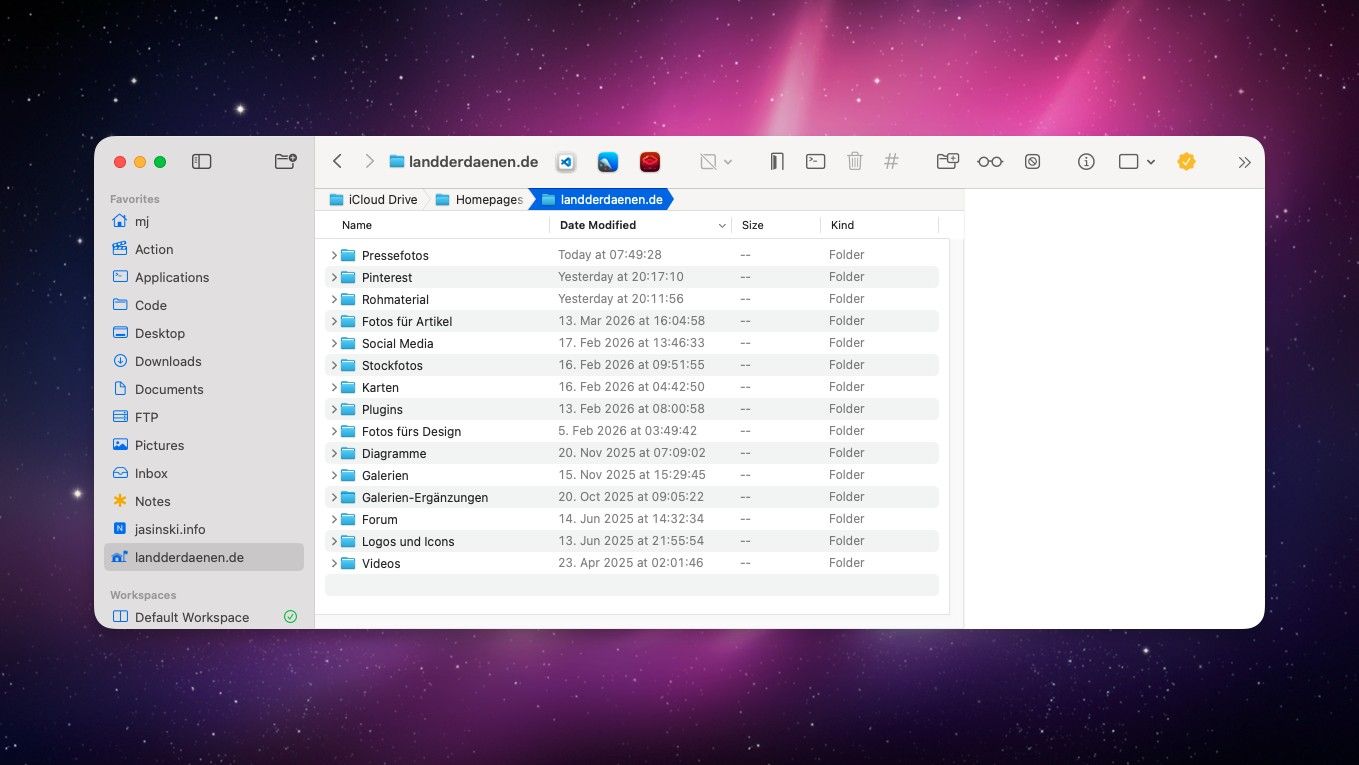1359x765 pixels.
Task: Expand the Pressefotos folder
Action: [x=334, y=255]
